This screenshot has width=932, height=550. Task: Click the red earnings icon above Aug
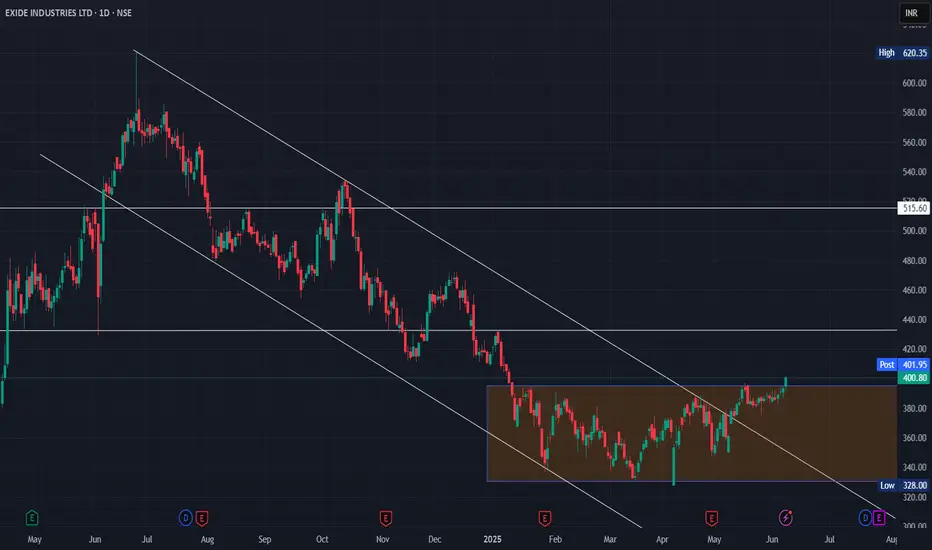coord(202,518)
